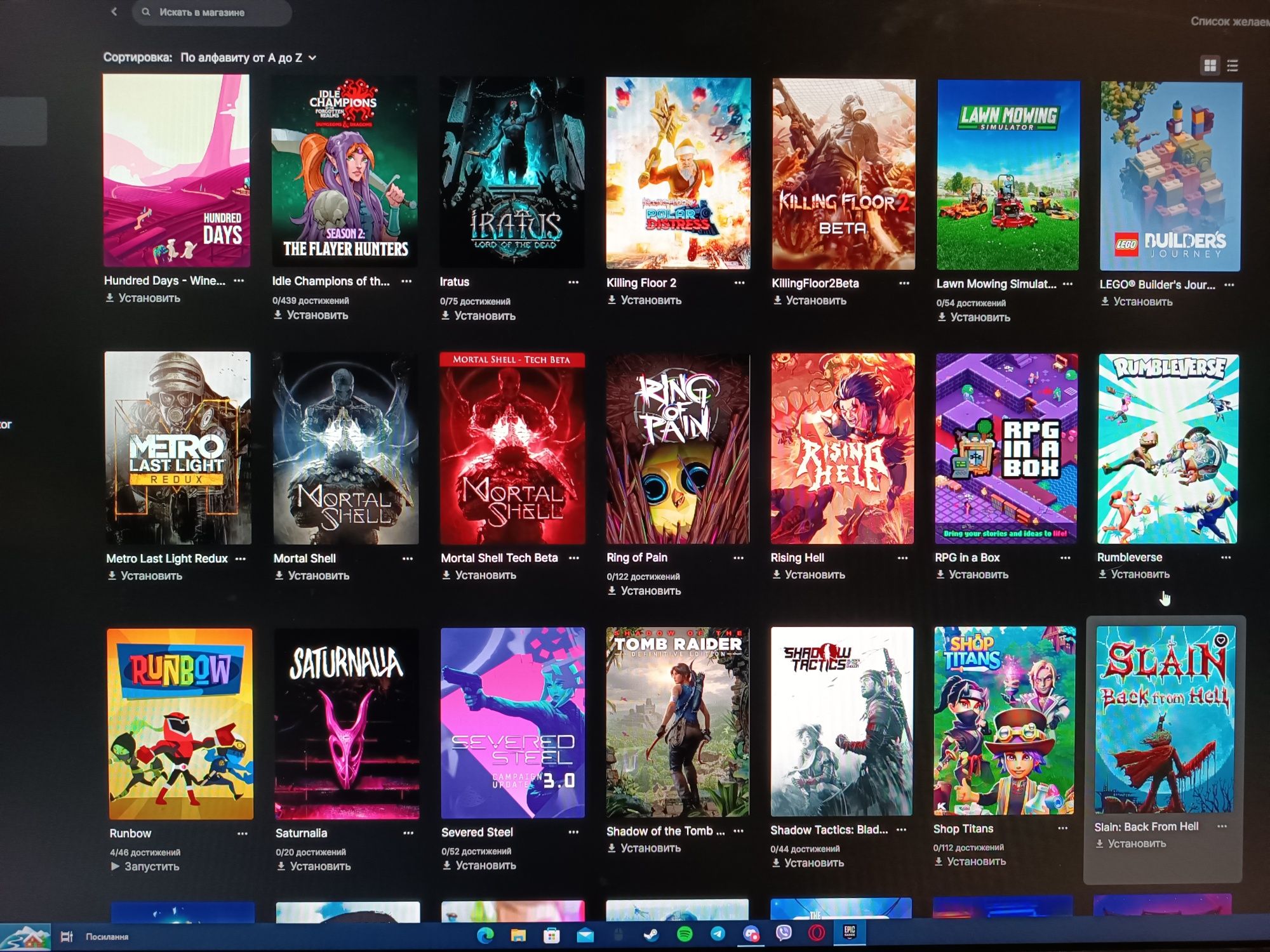
Task: Open more options menu for Iratus
Action: point(573,282)
